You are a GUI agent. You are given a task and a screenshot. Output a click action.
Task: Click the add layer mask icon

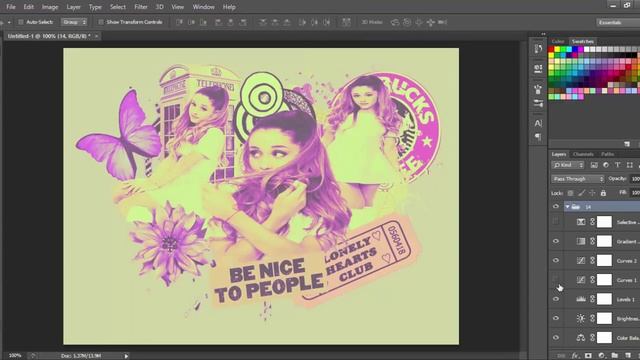click(588, 356)
